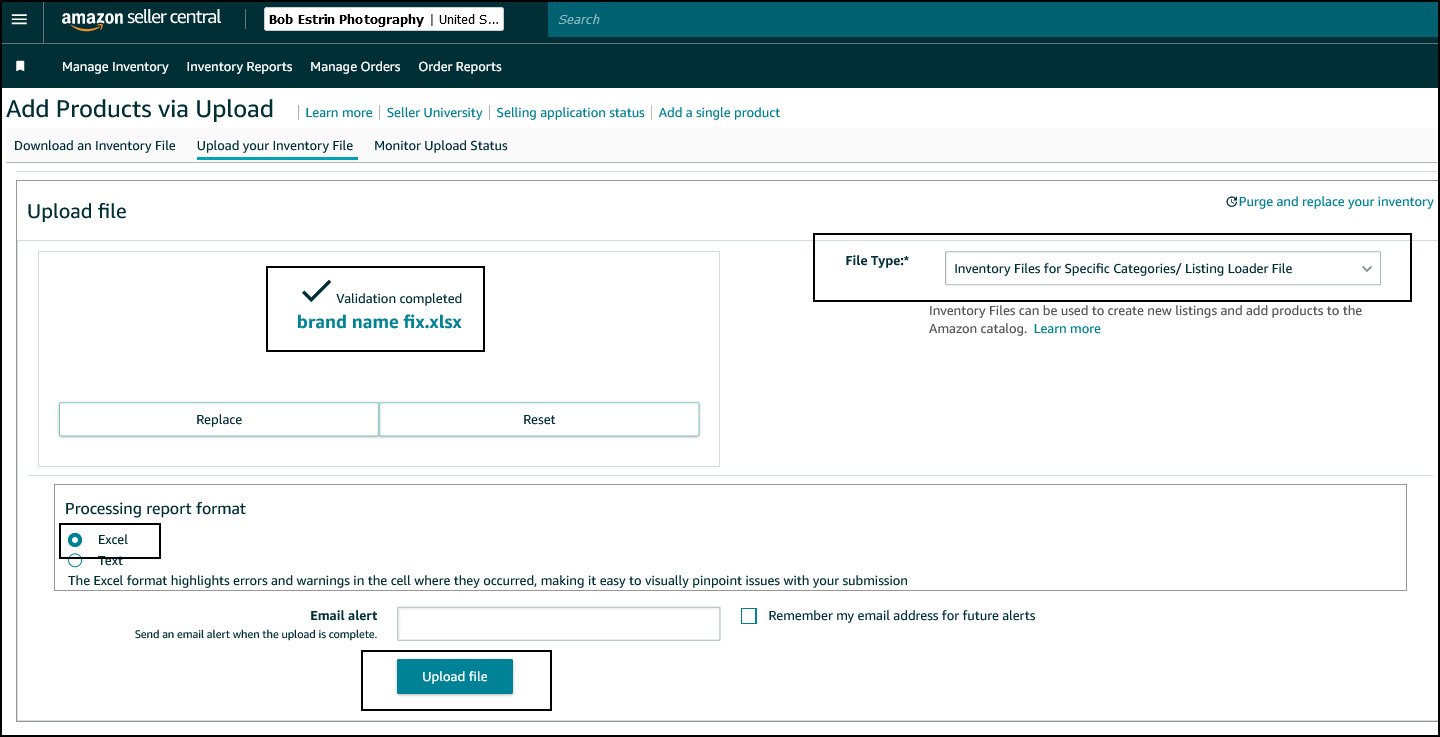1440x737 pixels.
Task: Click the Upload file button
Action: click(x=455, y=677)
